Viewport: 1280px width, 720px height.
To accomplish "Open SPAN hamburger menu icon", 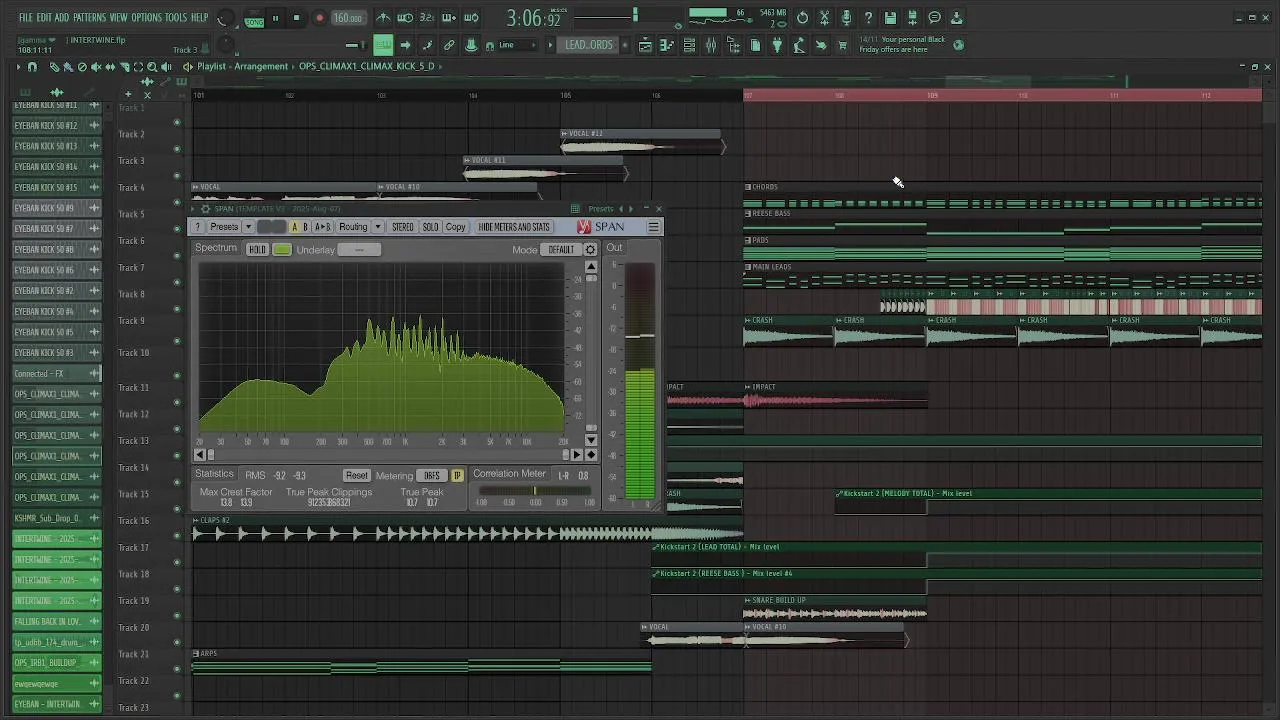I will [653, 227].
